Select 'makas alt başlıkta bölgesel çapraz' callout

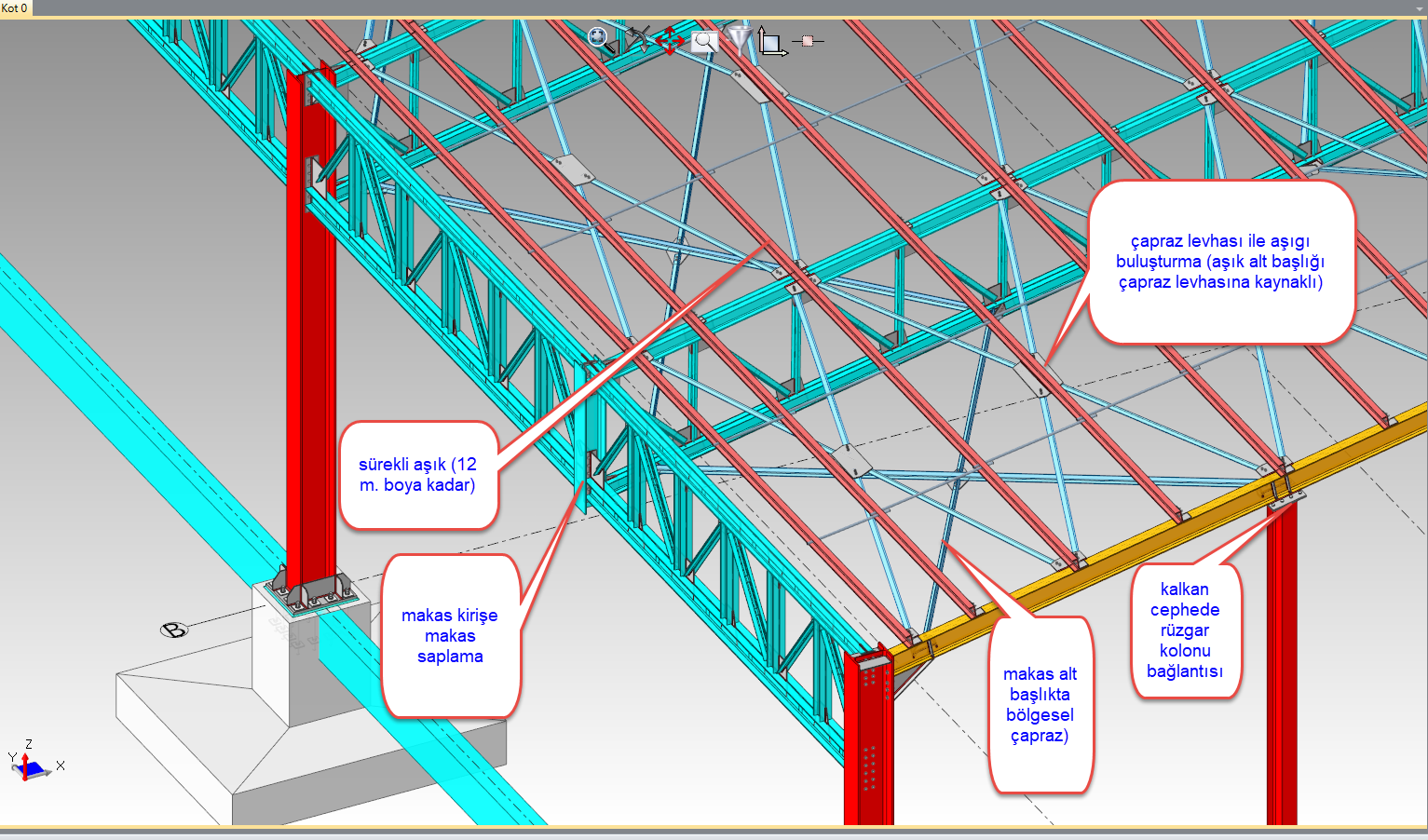(x=1040, y=705)
